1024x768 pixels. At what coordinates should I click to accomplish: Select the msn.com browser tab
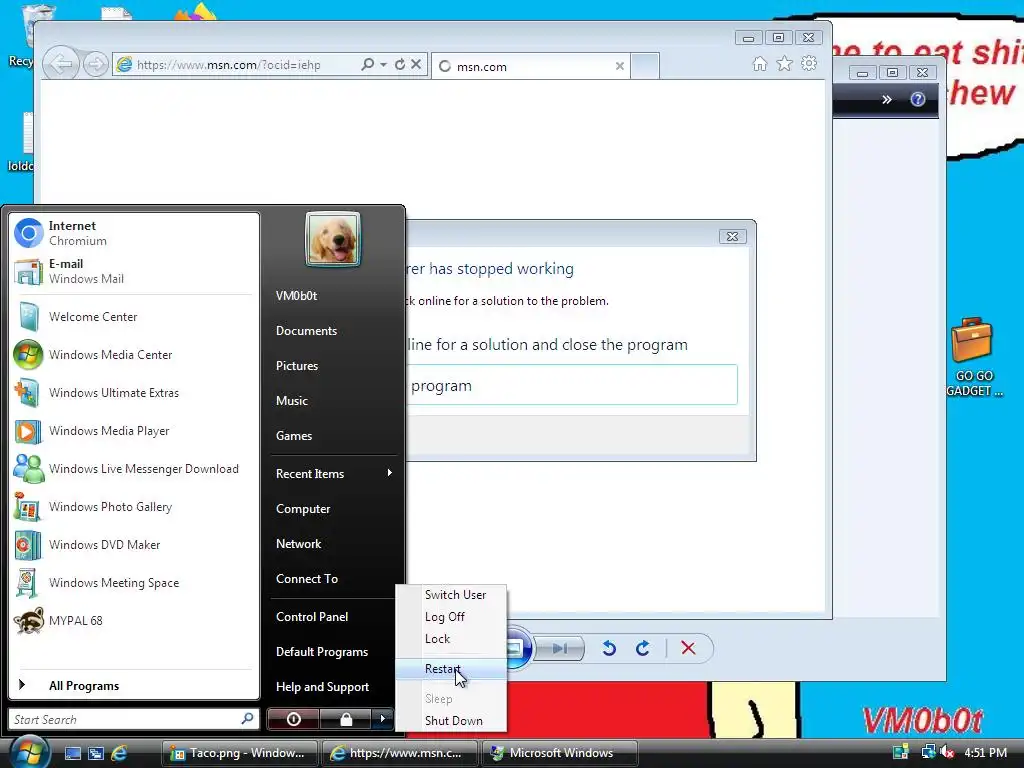pyautogui.click(x=530, y=66)
